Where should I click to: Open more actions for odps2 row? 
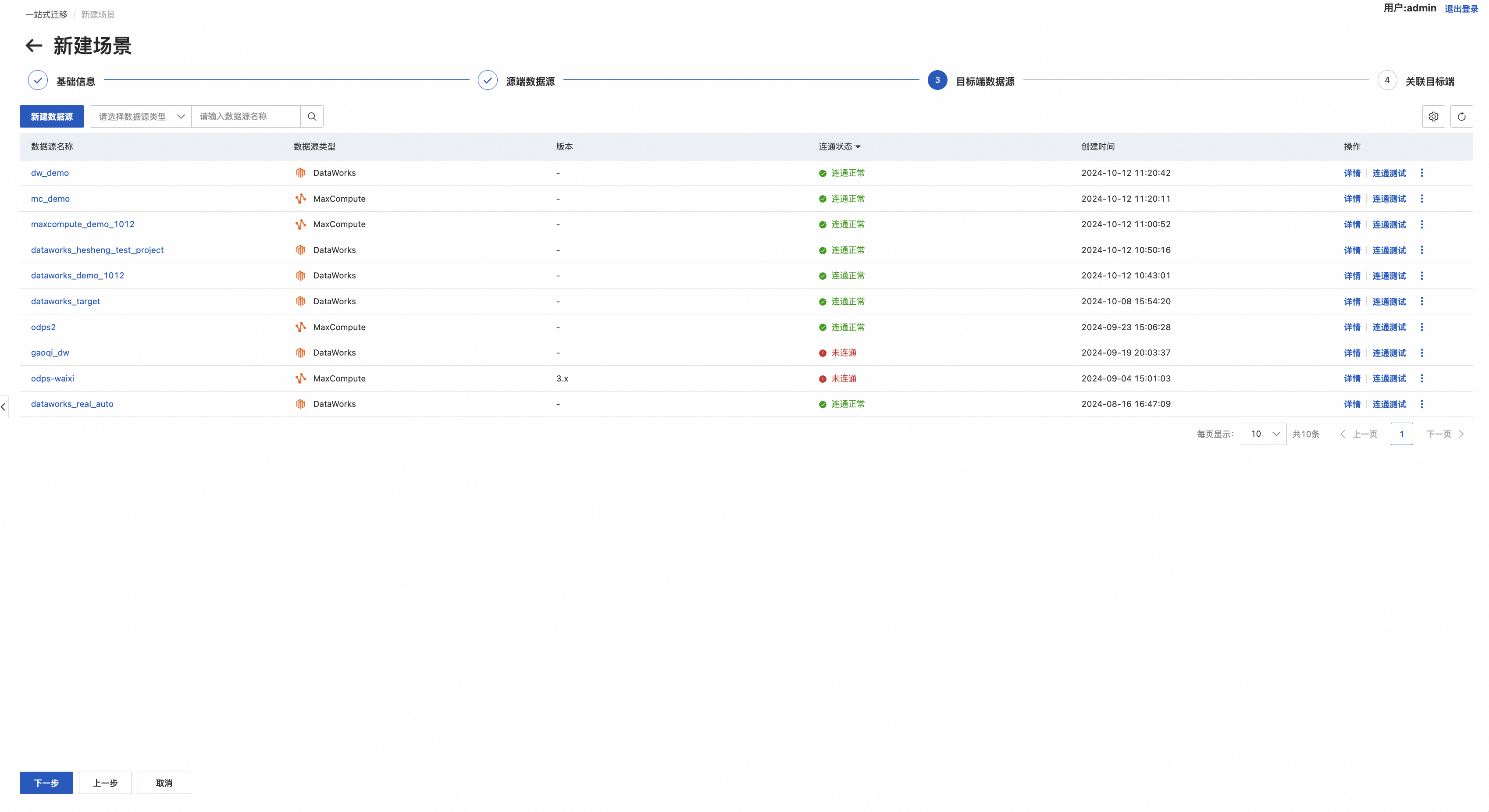pos(1422,327)
